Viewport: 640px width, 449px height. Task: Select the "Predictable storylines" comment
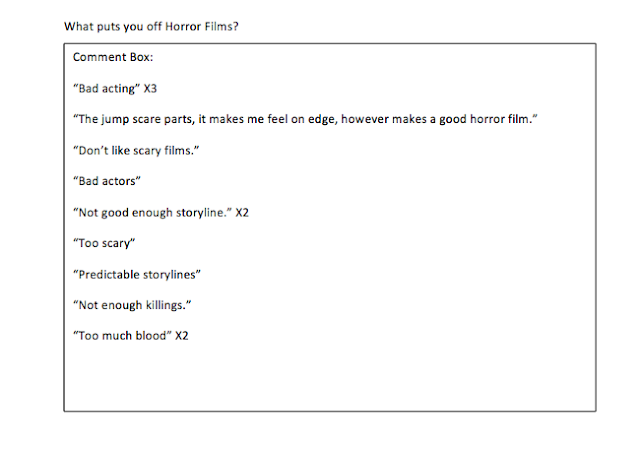tap(137, 275)
